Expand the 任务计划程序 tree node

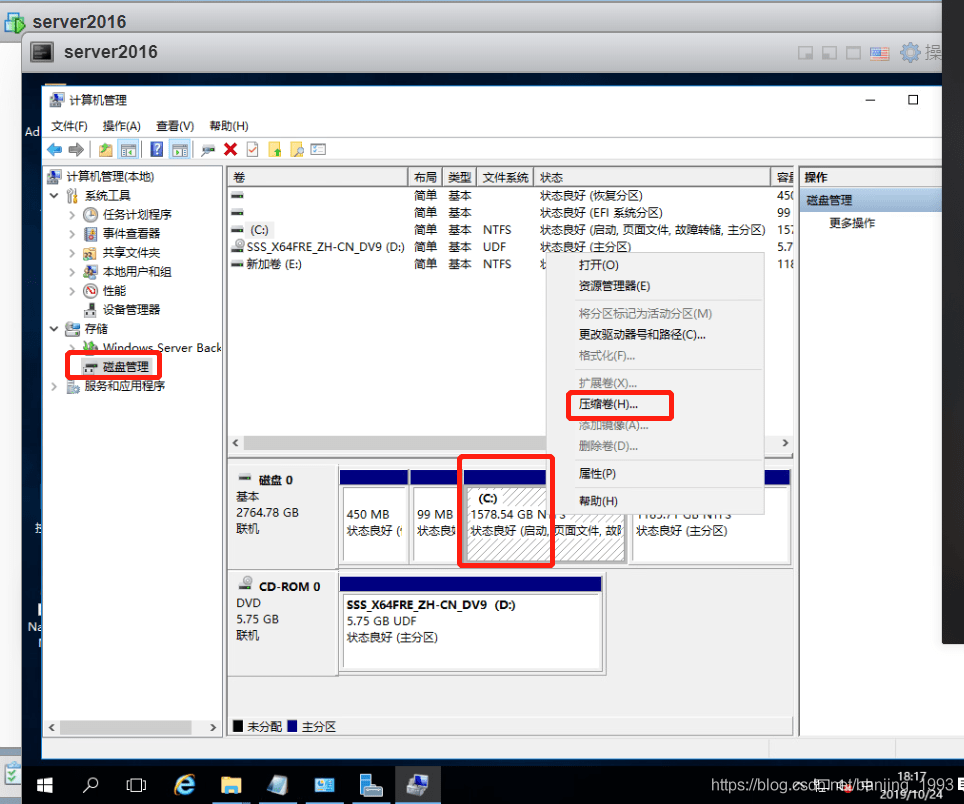click(72, 214)
